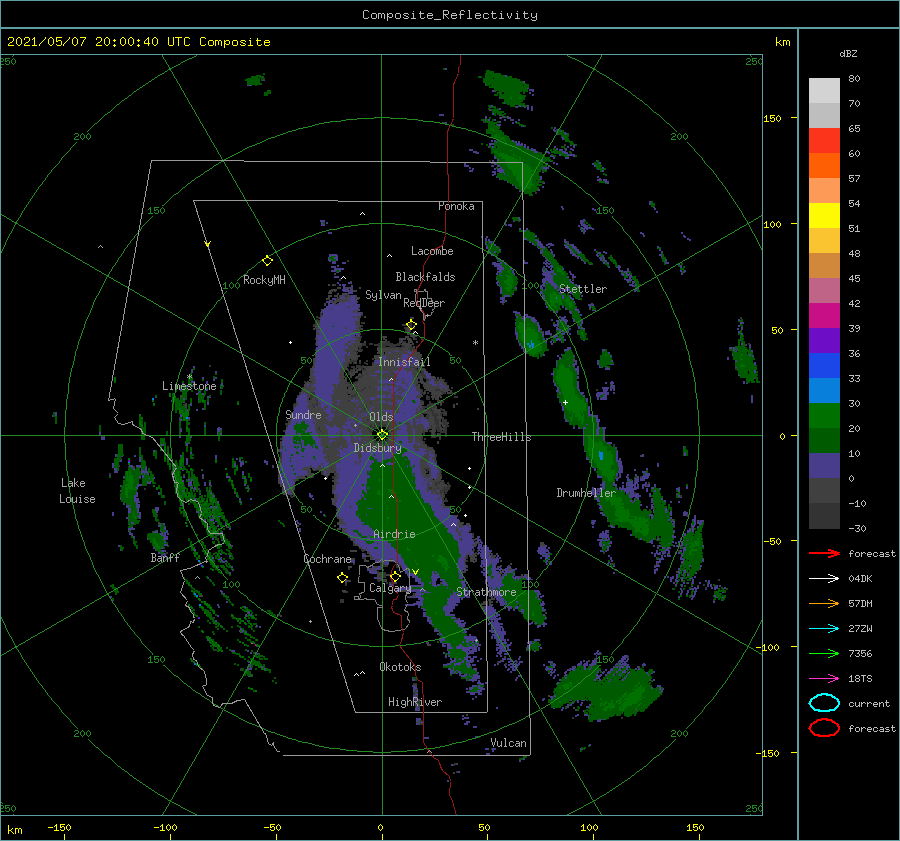Click the yellow diamond marker near Cochrane
The height and width of the screenshot is (841, 900).
click(x=342, y=578)
